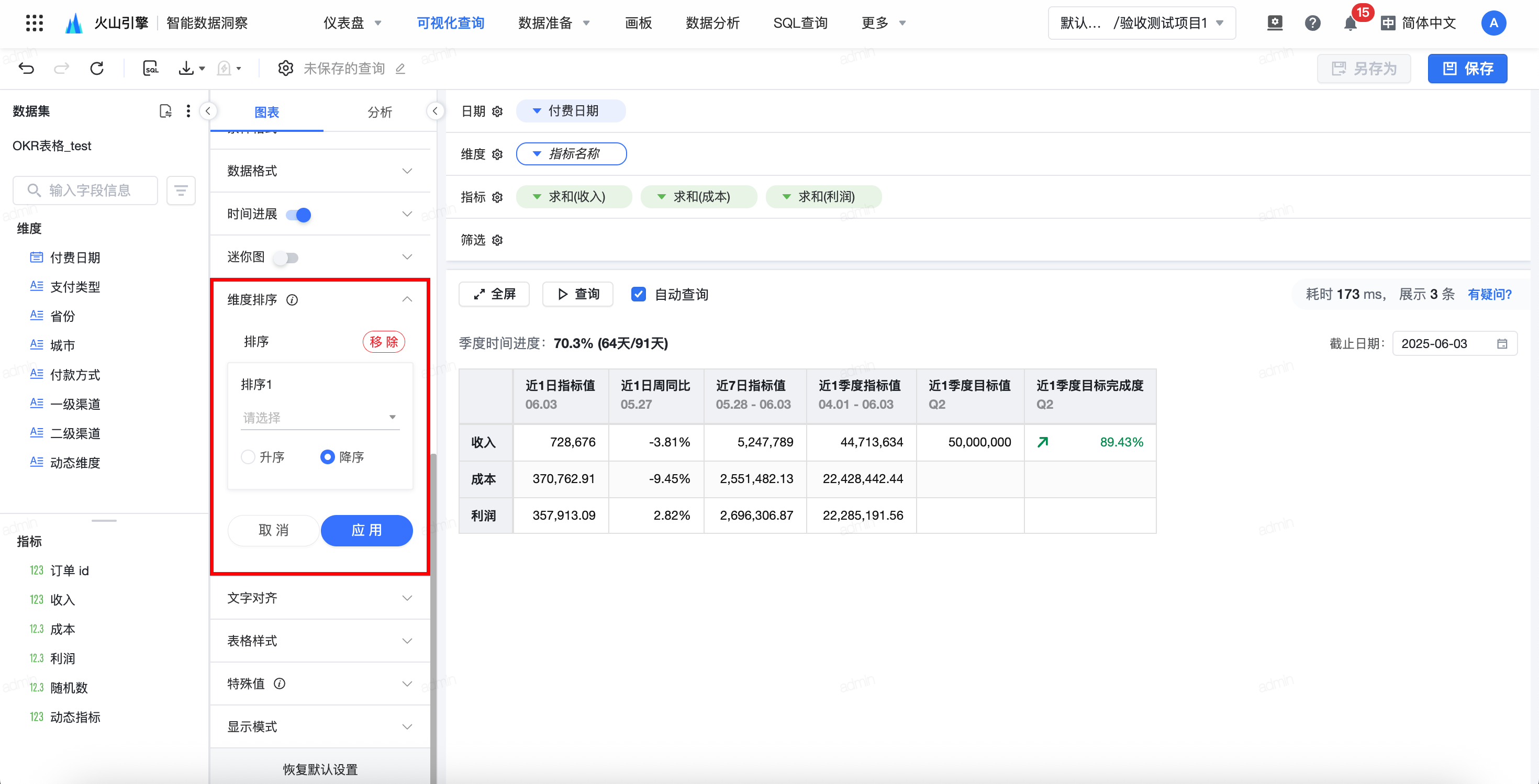This screenshot has height=784, width=1539.
Task: Click 取消 button
Action: click(274, 531)
